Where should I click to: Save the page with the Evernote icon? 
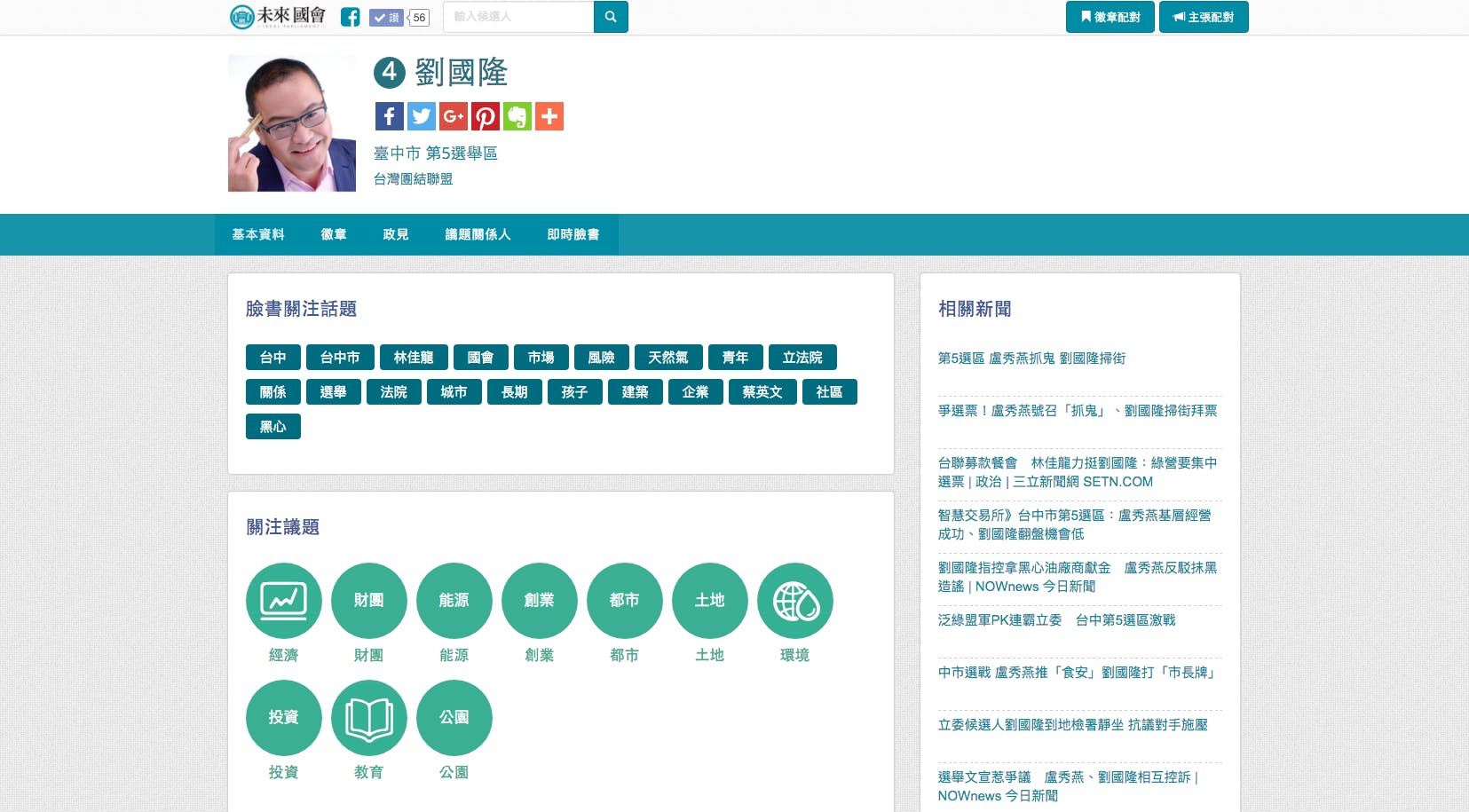[517, 116]
